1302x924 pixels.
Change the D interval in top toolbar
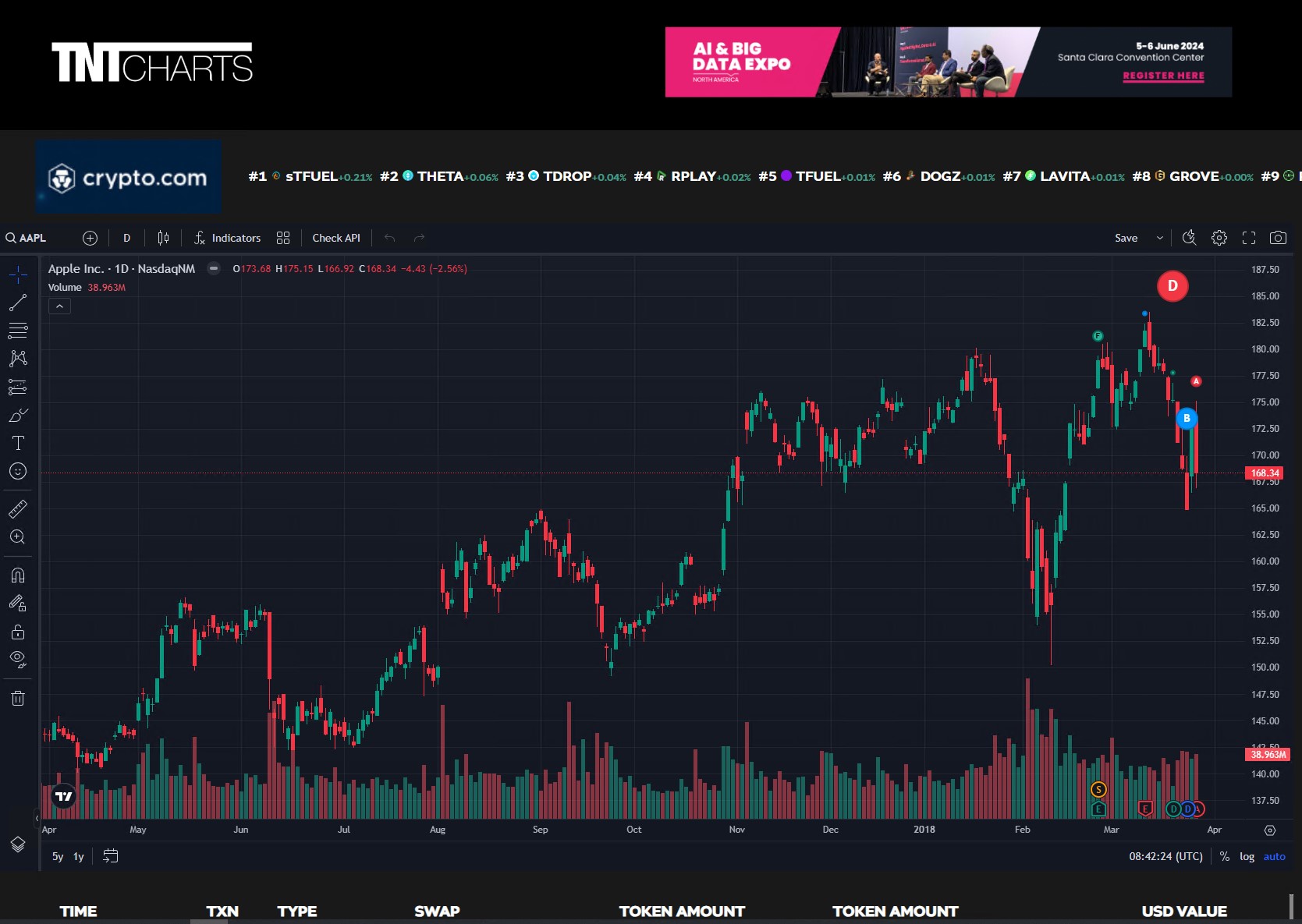[x=126, y=238]
